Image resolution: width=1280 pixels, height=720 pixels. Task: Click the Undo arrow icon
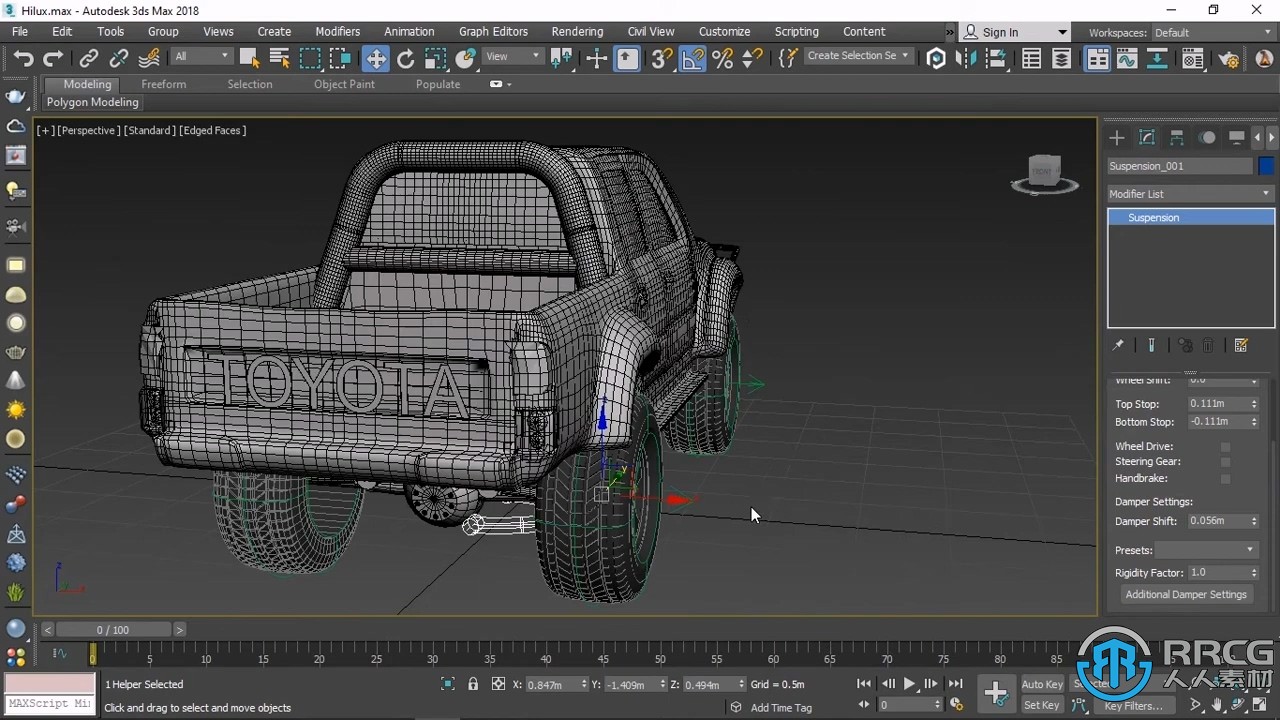point(23,58)
